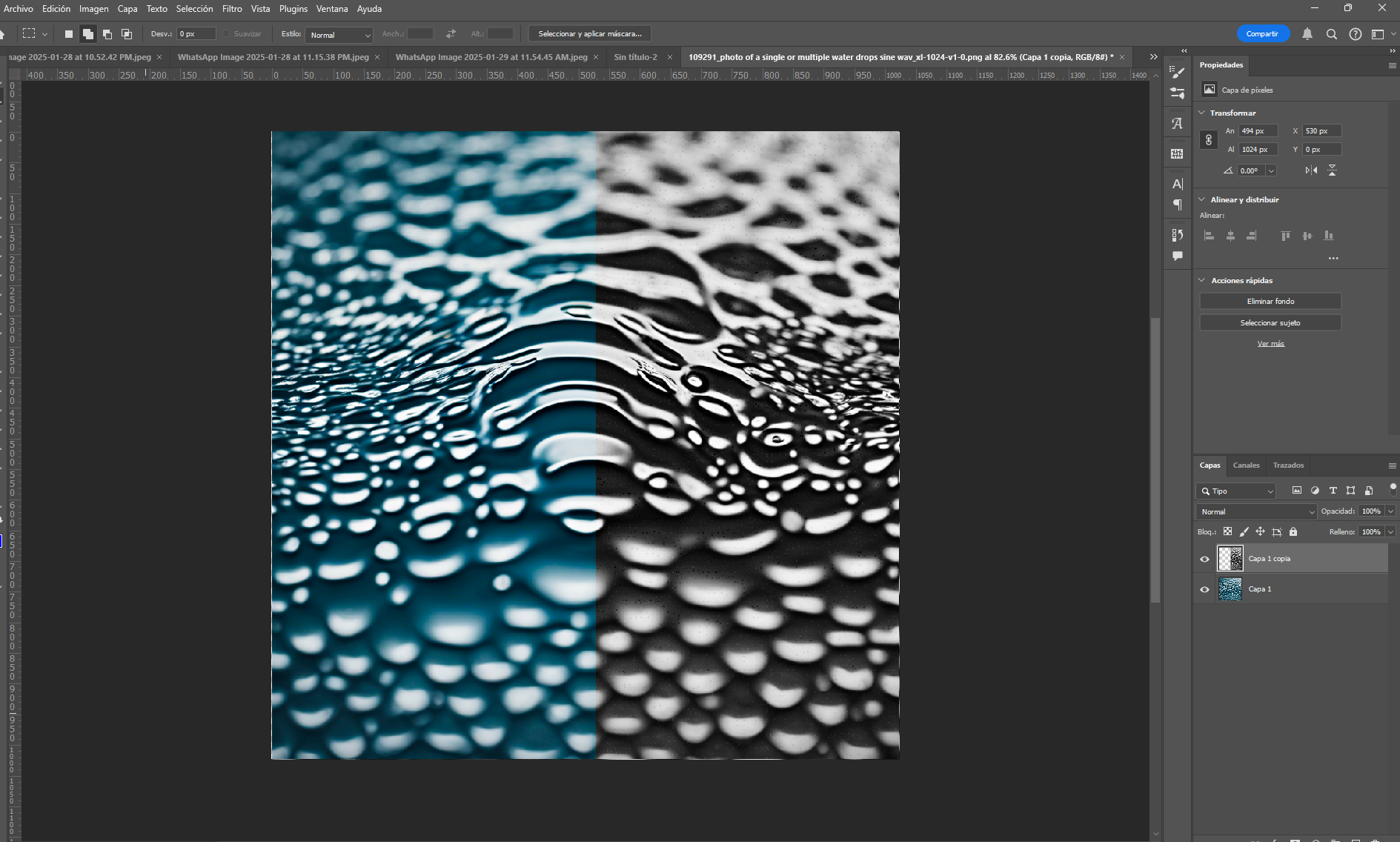1400x842 pixels.
Task: Toggle lock all padlock icon
Action: point(1293,531)
